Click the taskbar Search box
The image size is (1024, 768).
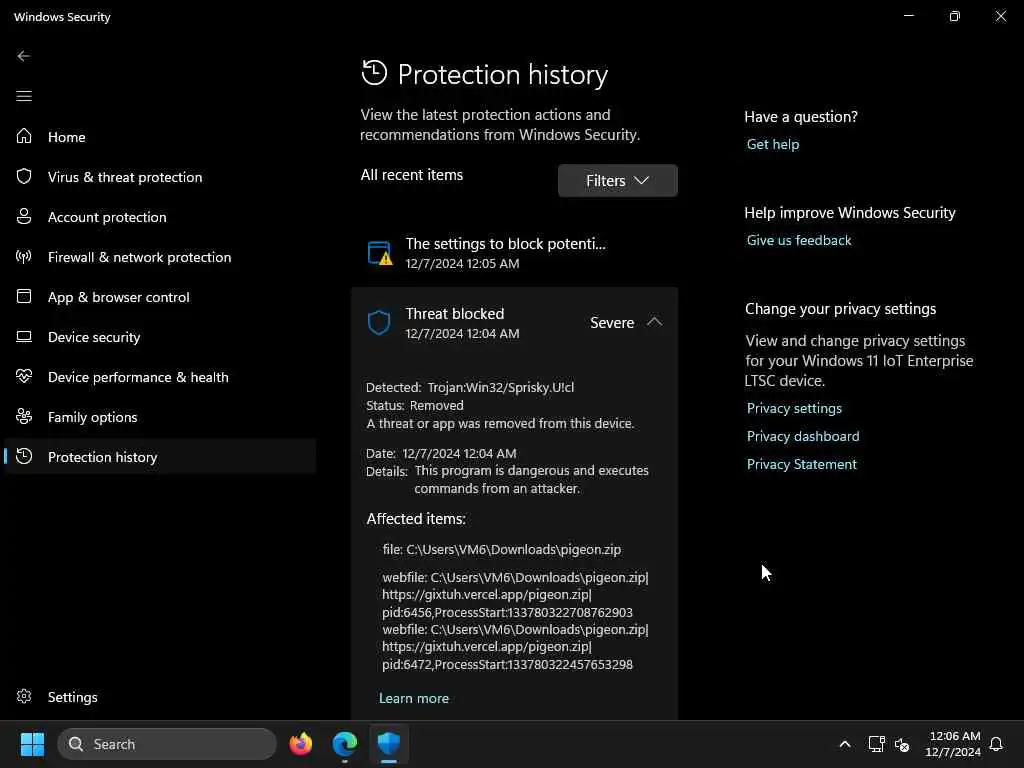(167, 744)
